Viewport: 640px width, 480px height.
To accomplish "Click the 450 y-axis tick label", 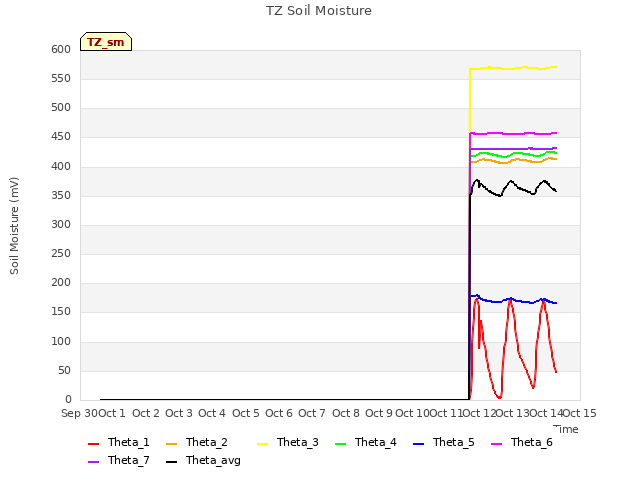I will [x=61, y=137].
